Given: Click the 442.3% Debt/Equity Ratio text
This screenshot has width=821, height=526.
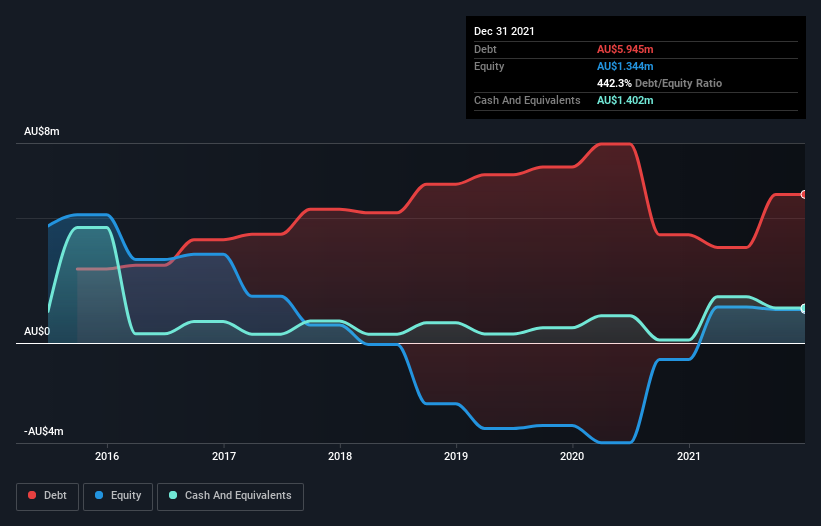Looking at the screenshot, I should [x=659, y=83].
